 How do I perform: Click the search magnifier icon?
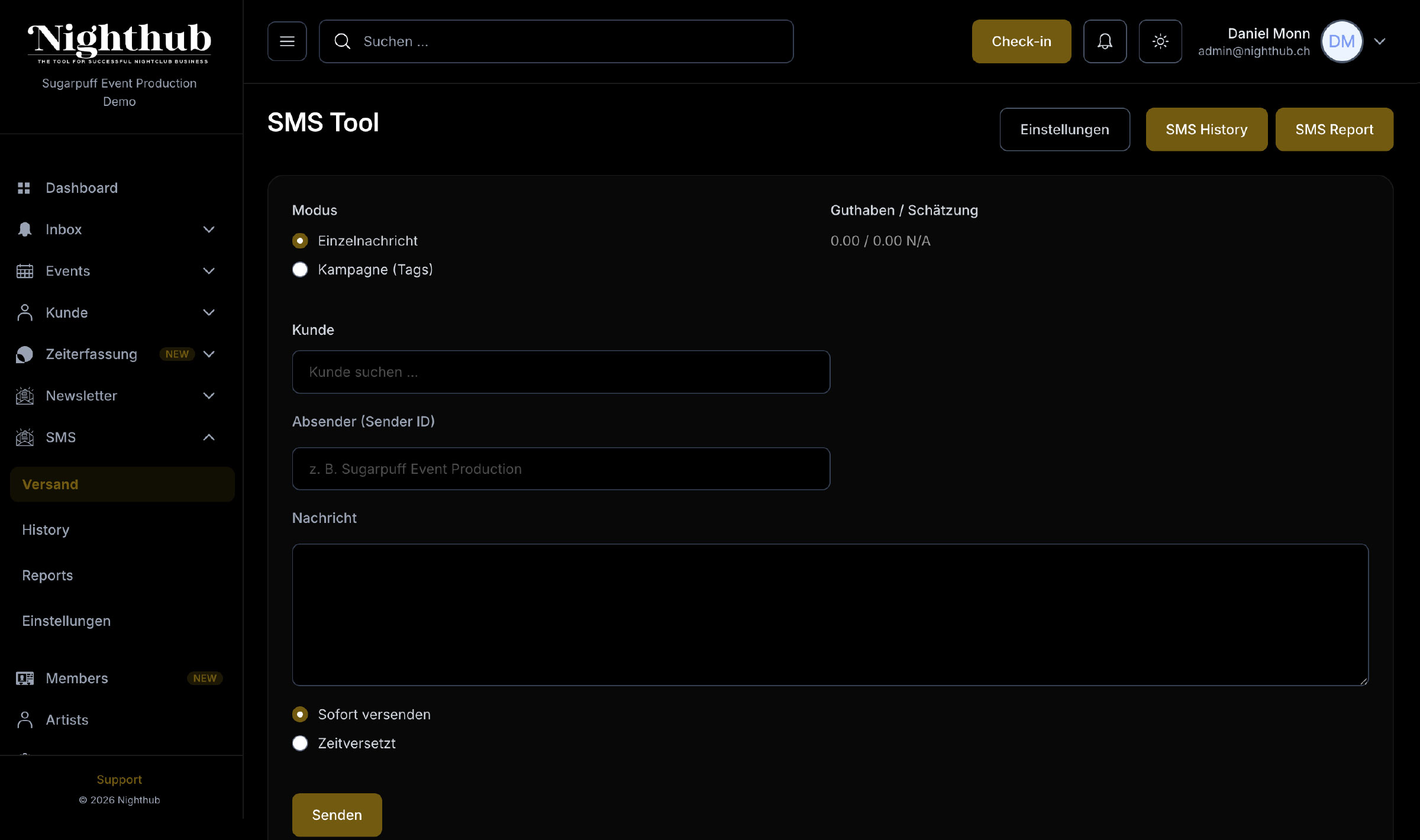pyautogui.click(x=343, y=41)
